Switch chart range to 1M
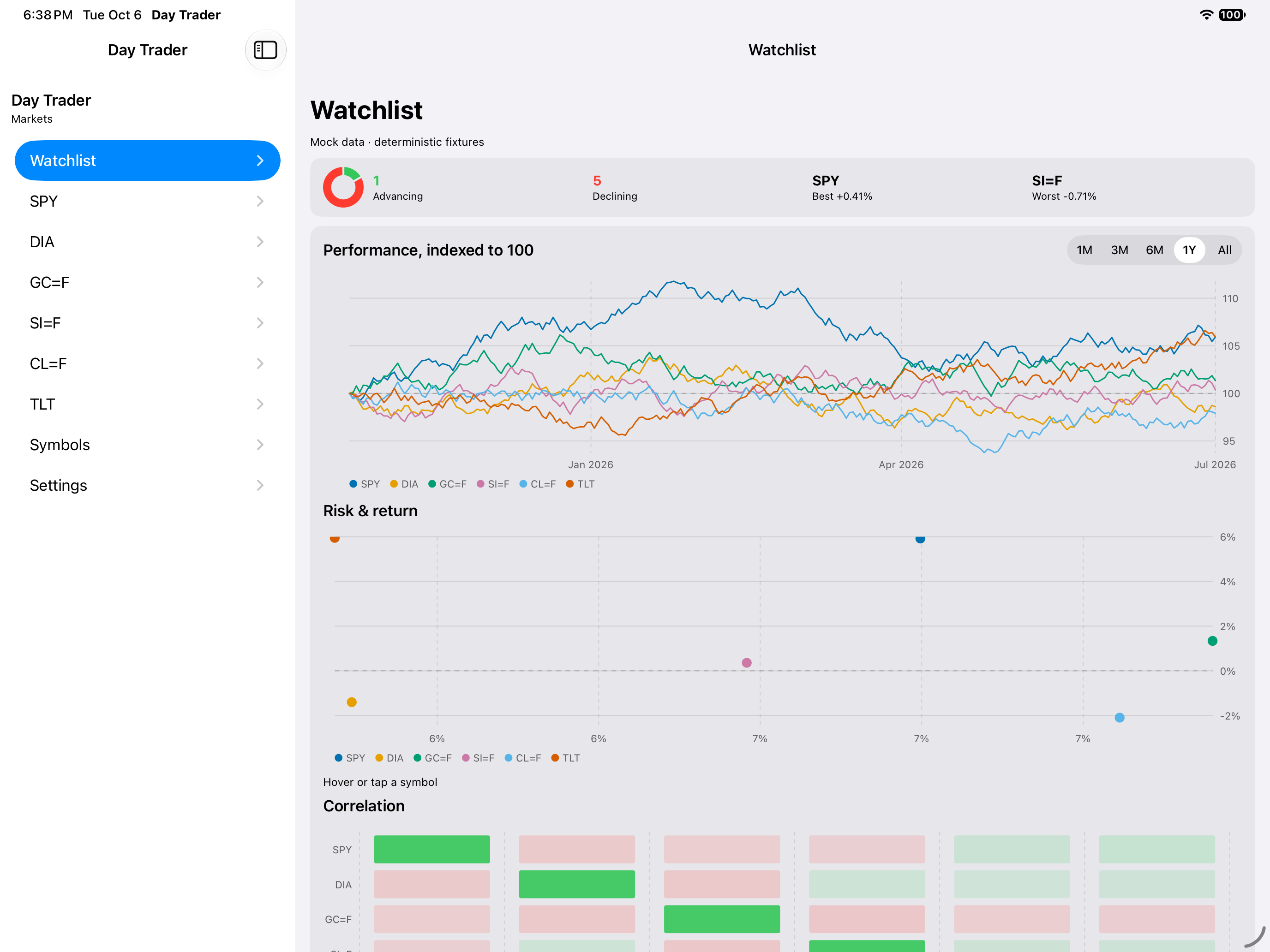 click(x=1084, y=250)
